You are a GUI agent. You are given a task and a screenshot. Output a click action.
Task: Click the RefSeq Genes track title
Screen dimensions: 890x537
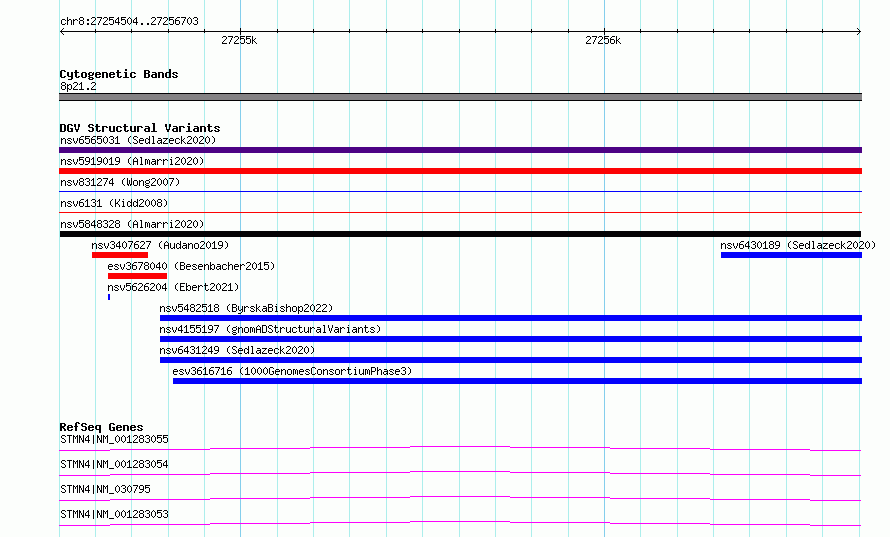pyautogui.click(x=101, y=427)
